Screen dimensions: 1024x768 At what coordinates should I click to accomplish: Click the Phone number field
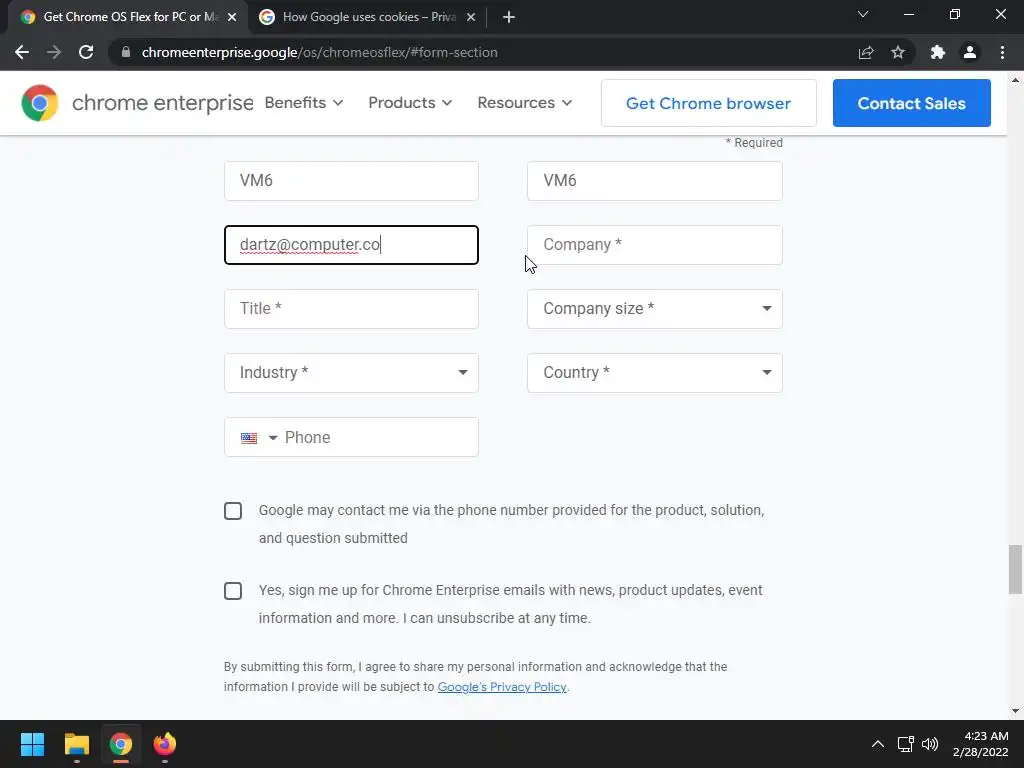point(381,437)
